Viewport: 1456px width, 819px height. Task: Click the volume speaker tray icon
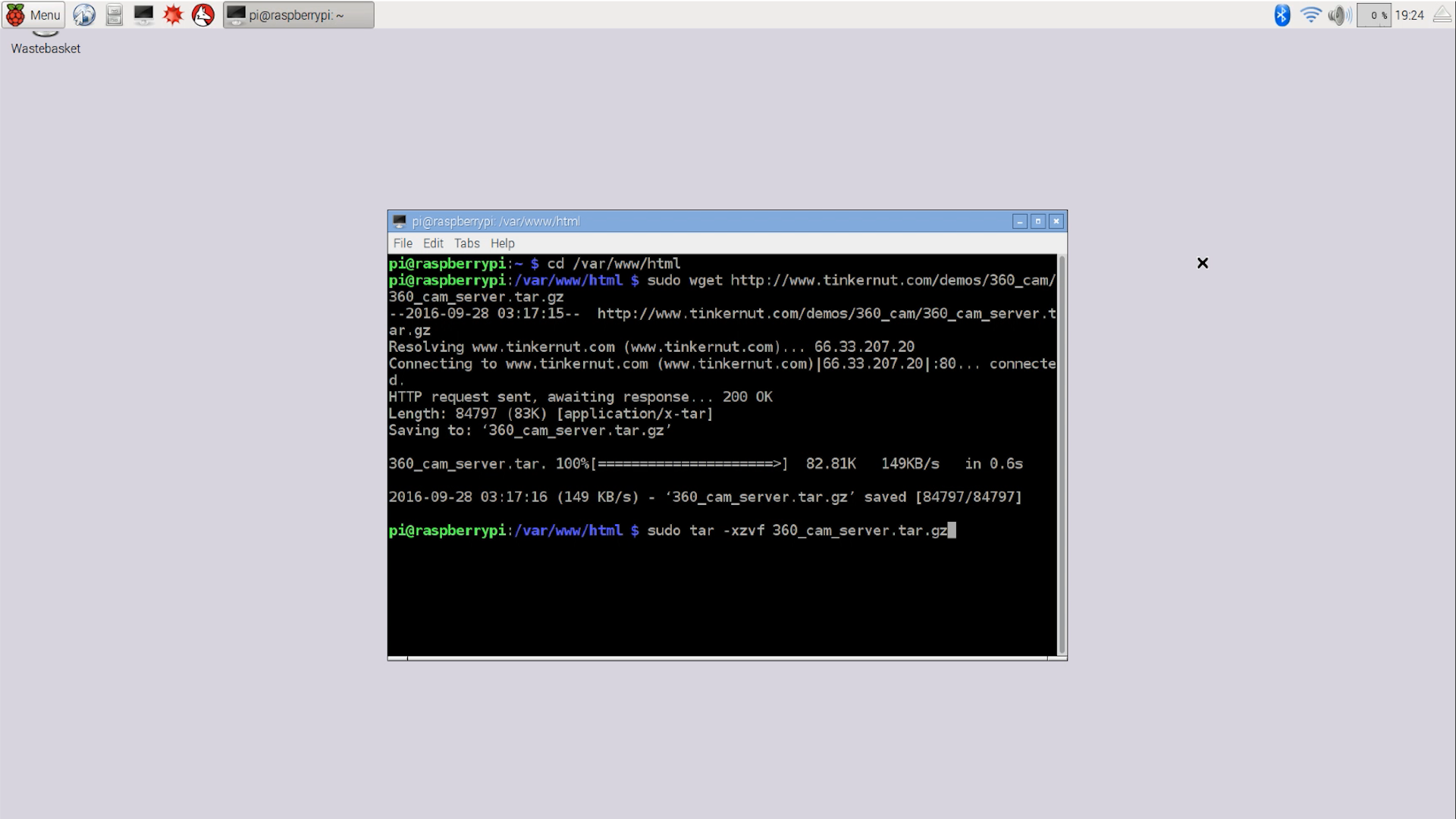pos(1339,14)
